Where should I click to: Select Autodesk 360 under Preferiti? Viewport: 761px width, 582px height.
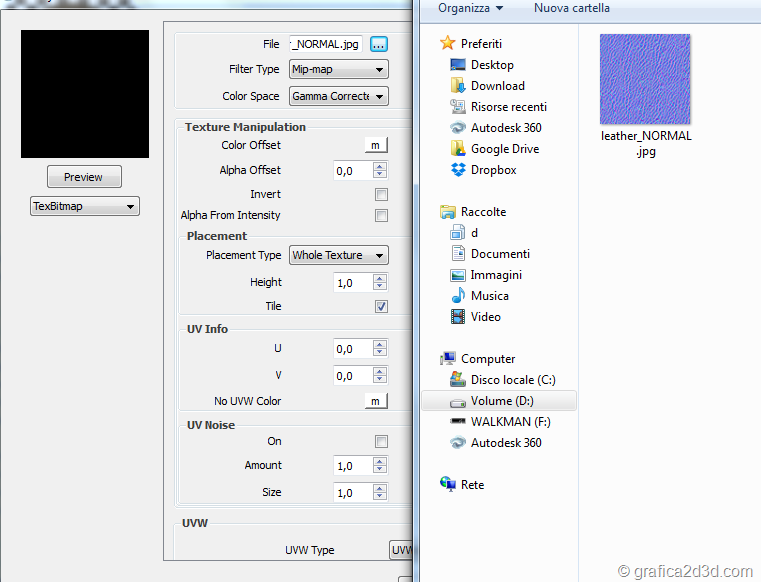tap(505, 128)
